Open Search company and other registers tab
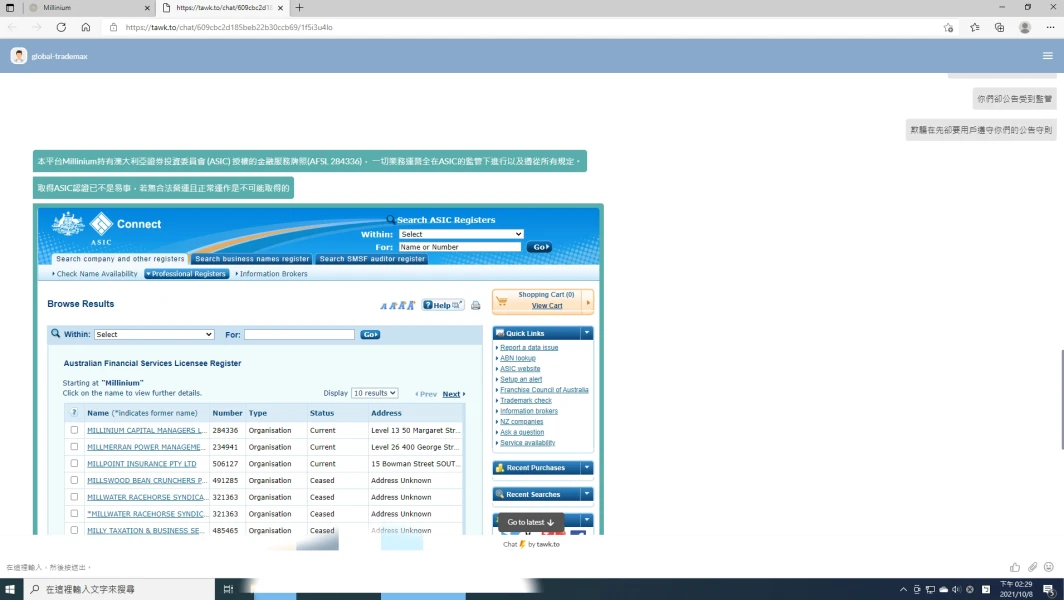The height and width of the screenshot is (600, 1064). coord(120,259)
